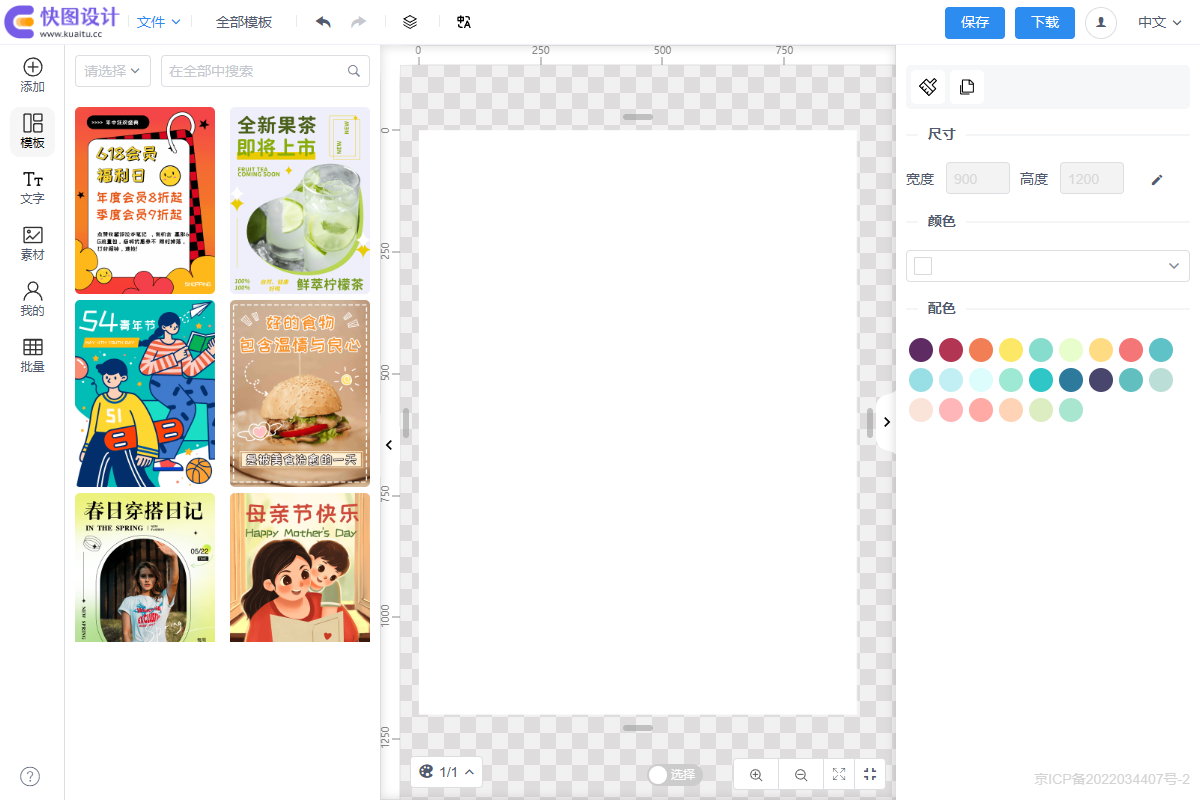Click the zoom out magnifier icon

pyautogui.click(x=801, y=774)
